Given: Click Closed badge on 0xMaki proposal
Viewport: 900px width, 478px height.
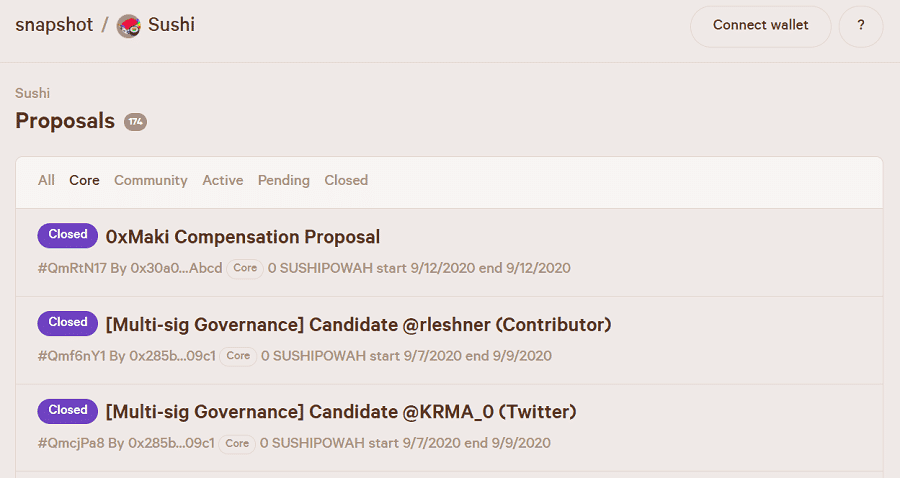Looking at the screenshot, I should point(68,235).
